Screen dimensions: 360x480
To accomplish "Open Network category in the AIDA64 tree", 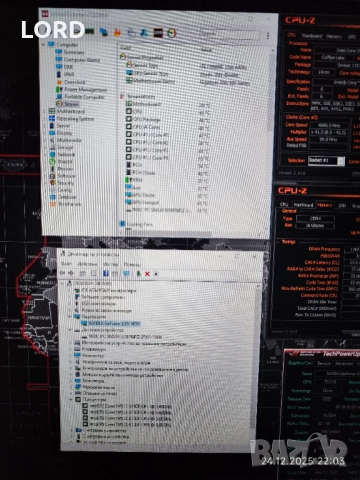I will (x=66, y=154).
